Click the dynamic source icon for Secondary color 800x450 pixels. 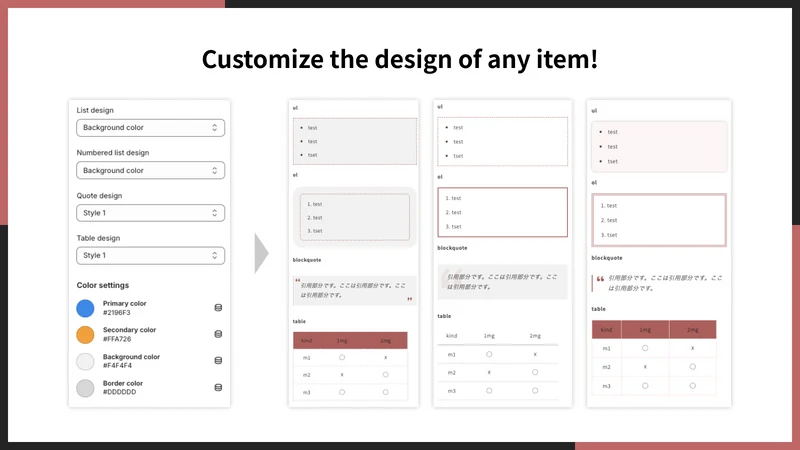pos(218,334)
